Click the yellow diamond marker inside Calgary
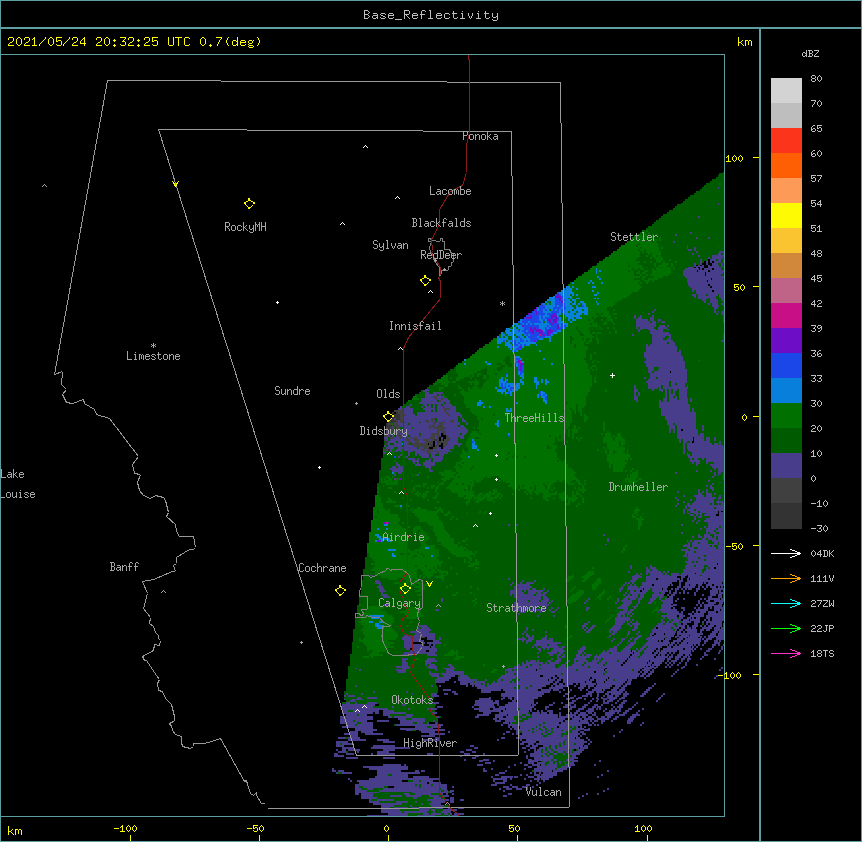The width and height of the screenshot is (862, 842). [x=405, y=589]
